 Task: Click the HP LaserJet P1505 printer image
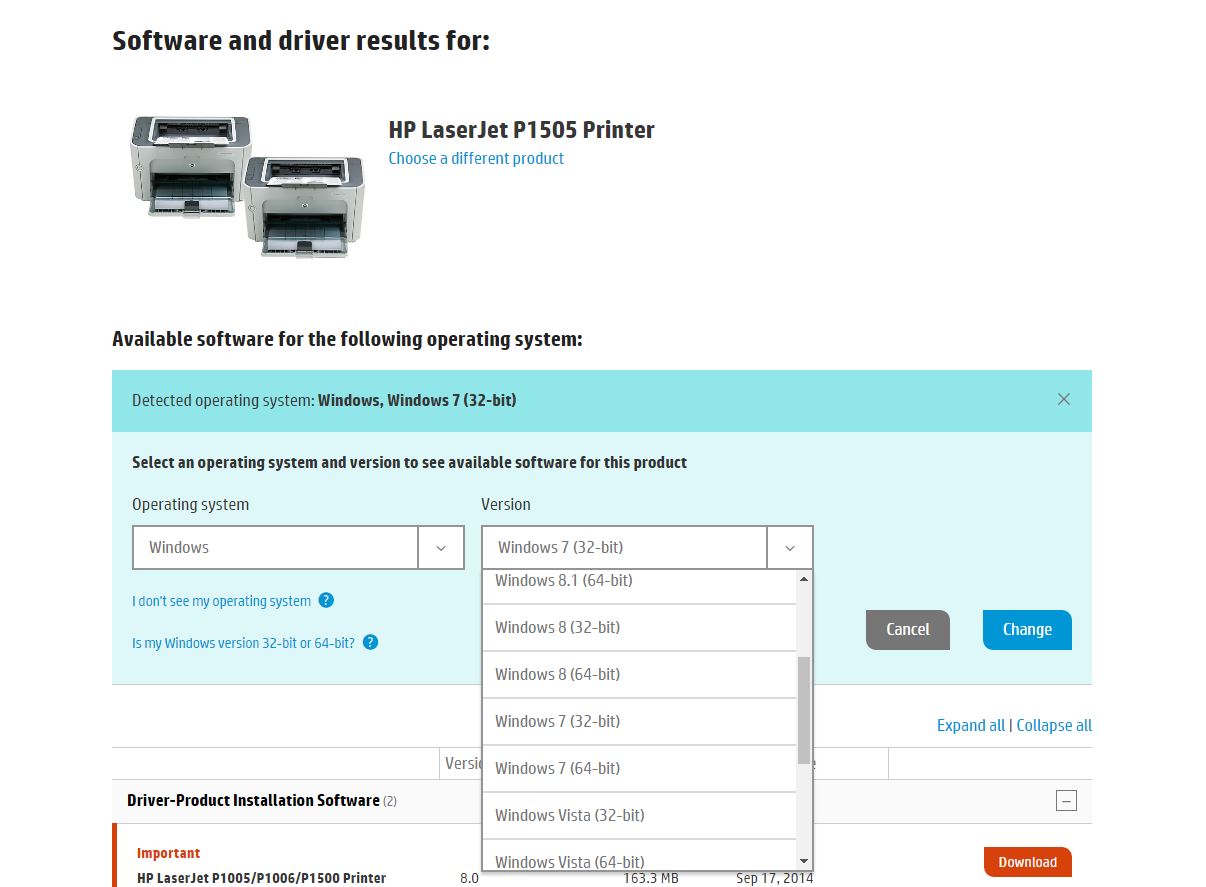coord(247,185)
